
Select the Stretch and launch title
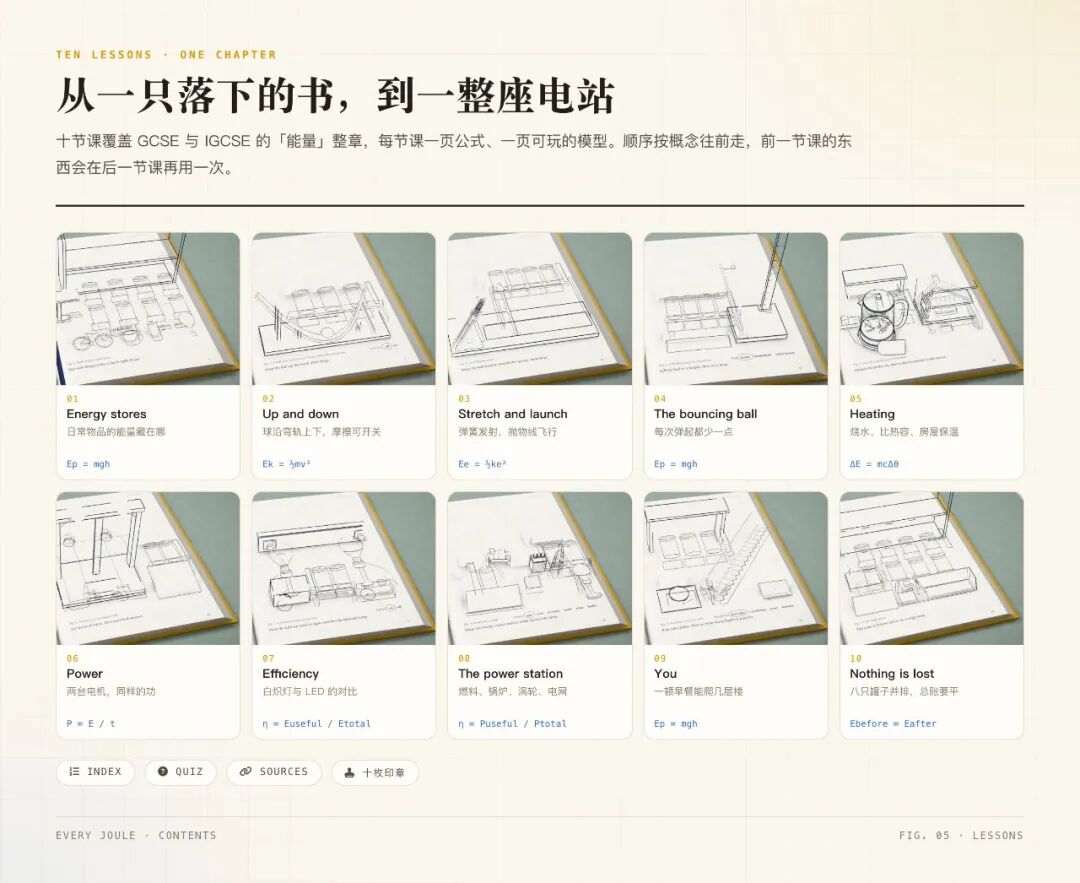512,414
